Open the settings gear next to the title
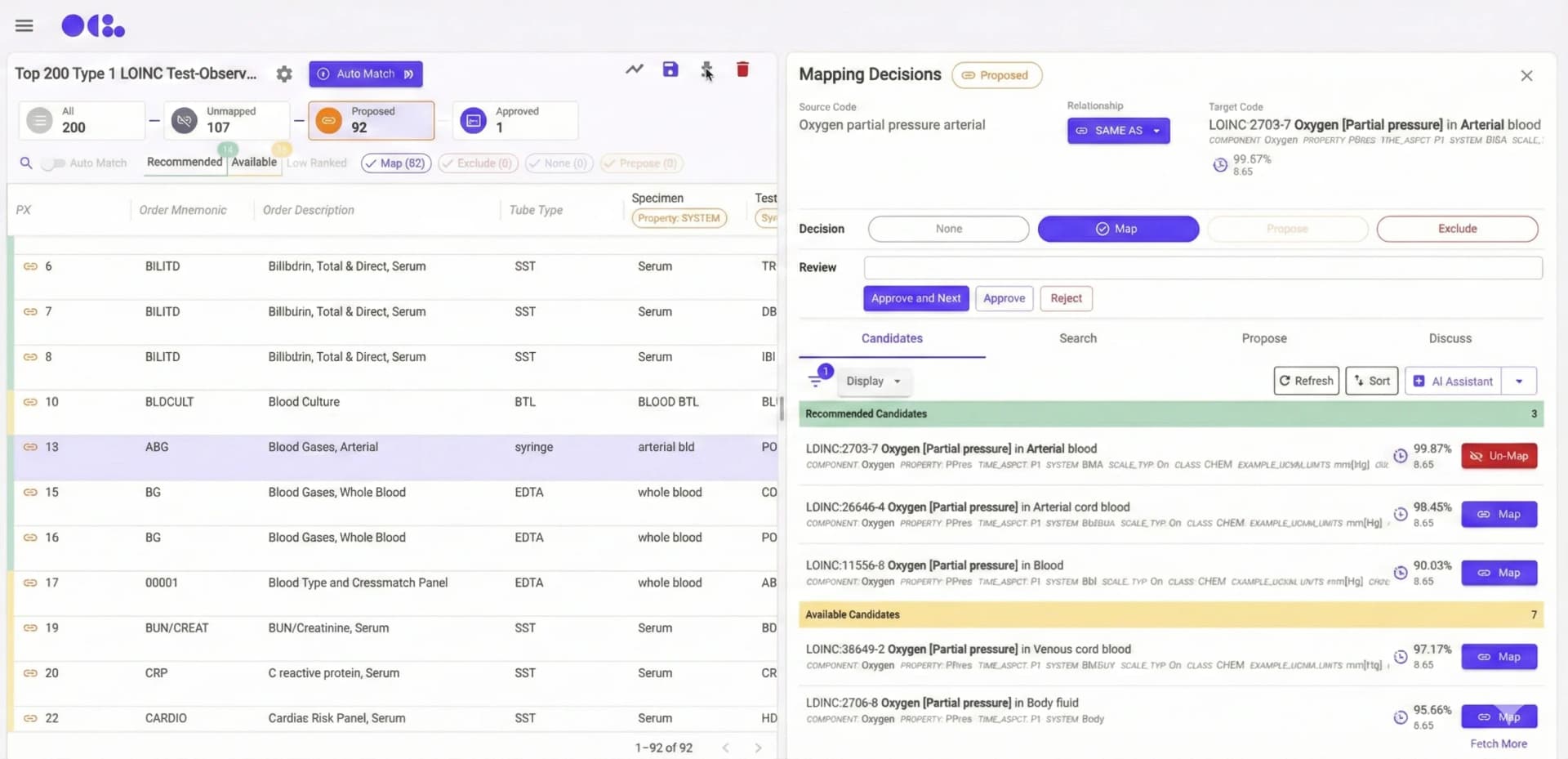 (284, 74)
